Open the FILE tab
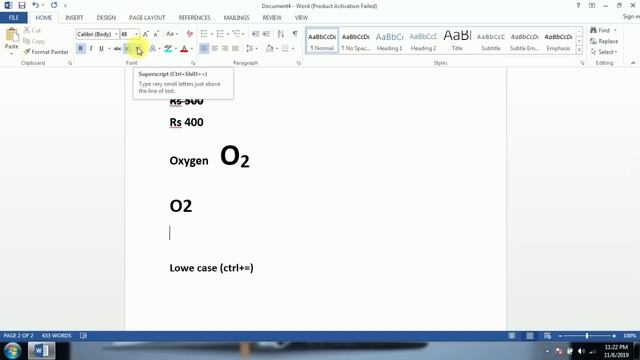Image resolution: width=640 pixels, height=360 pixels. [13, 18]
